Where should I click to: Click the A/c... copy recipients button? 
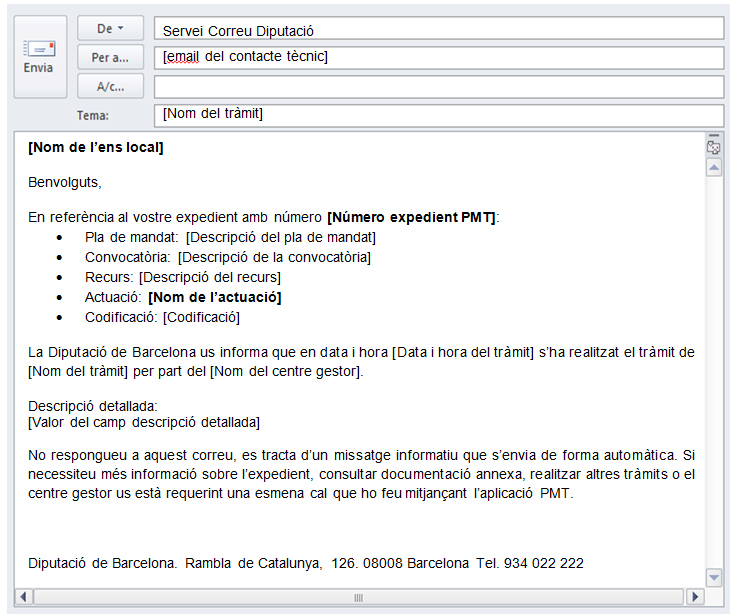110,86
